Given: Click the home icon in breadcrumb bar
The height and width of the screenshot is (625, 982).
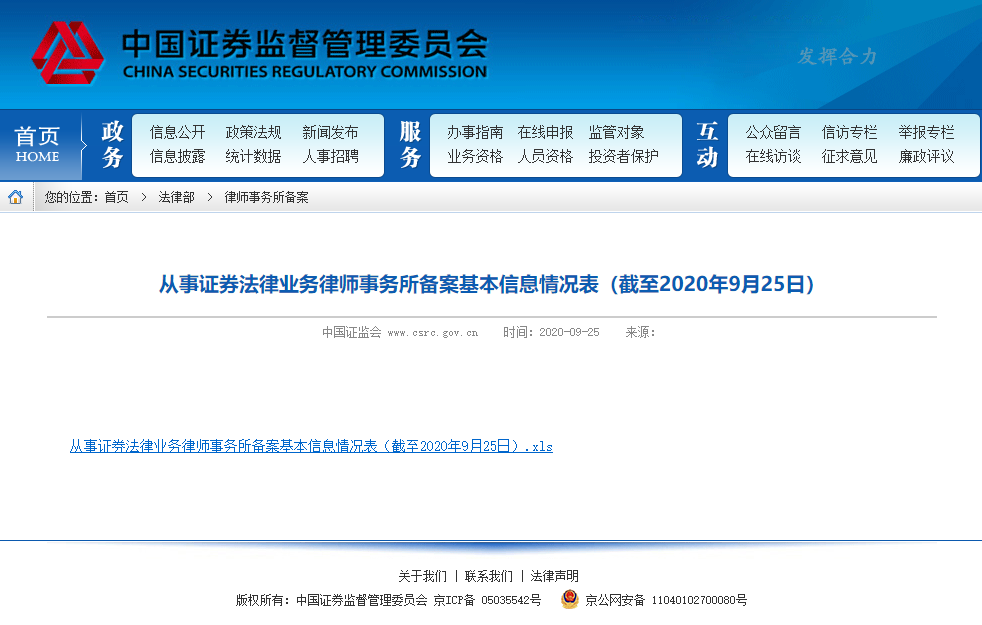Looking at the screenshot, I should 16,197.
